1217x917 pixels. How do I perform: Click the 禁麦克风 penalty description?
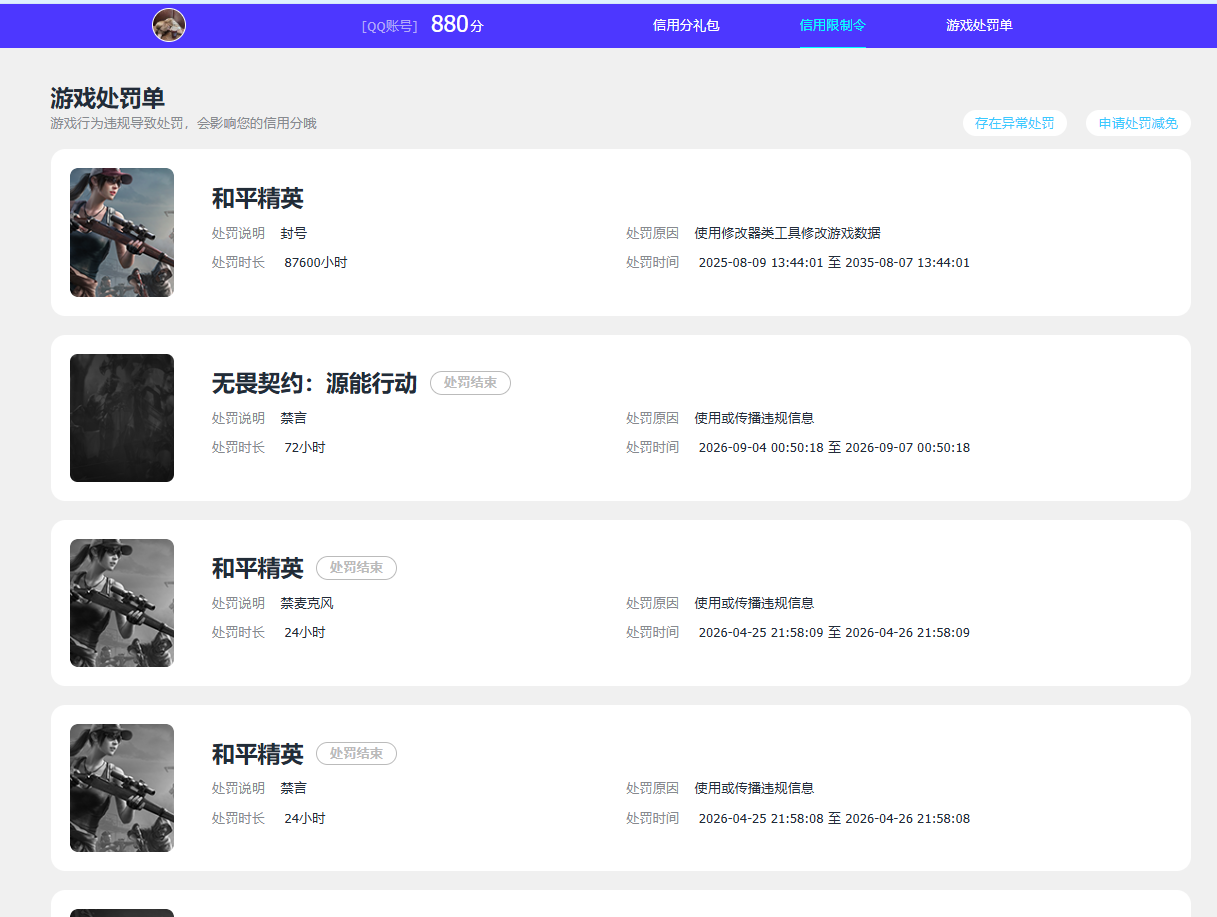coord(307,603)
